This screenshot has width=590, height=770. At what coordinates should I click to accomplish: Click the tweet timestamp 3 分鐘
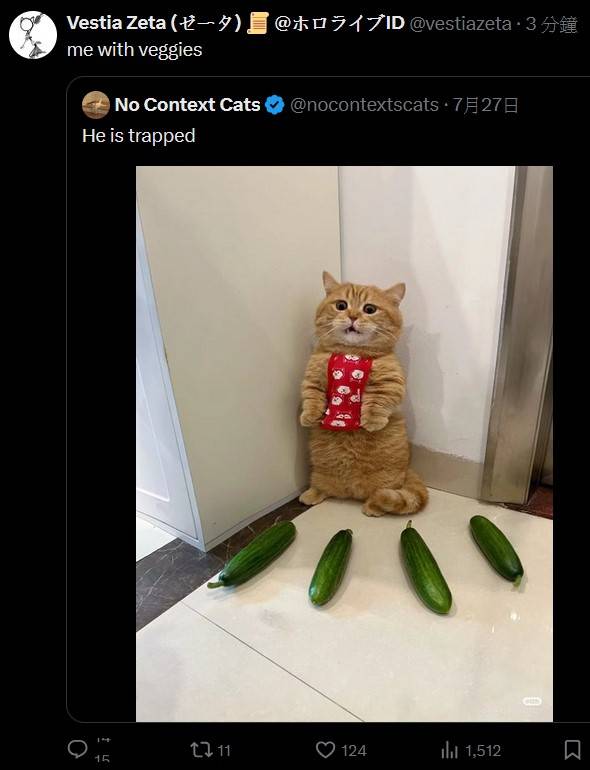[x=552, y=24]
